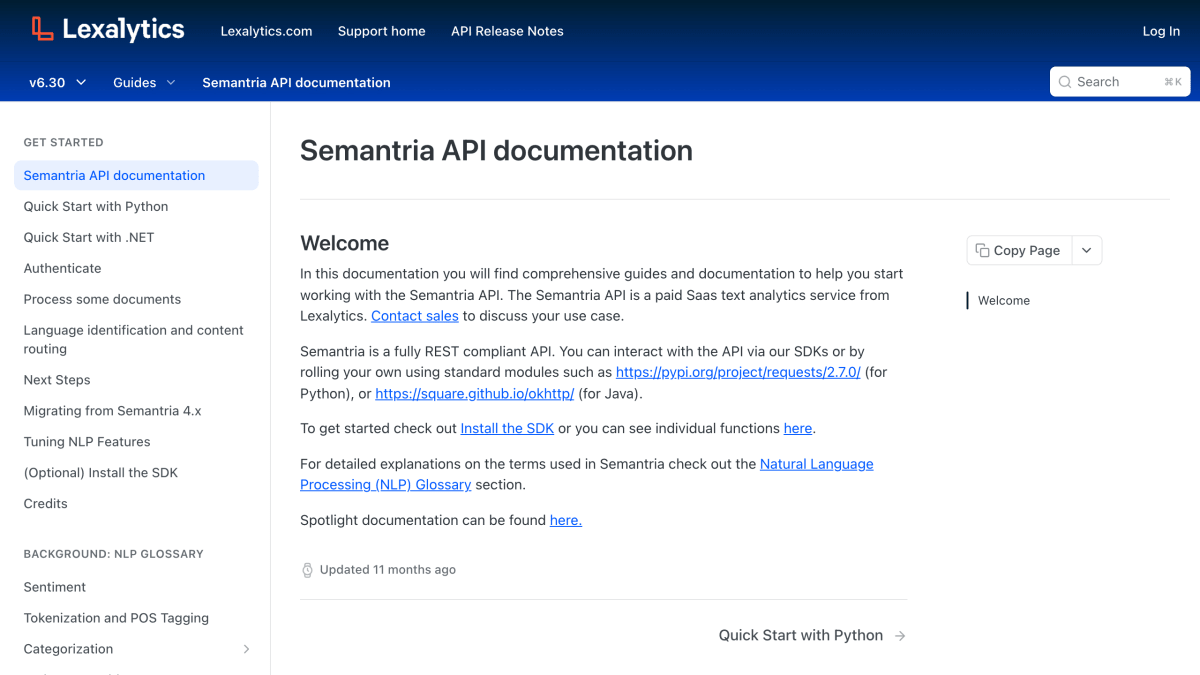
Task: Click the clock icon next to Updated
Action: click(x=307, y=570)
